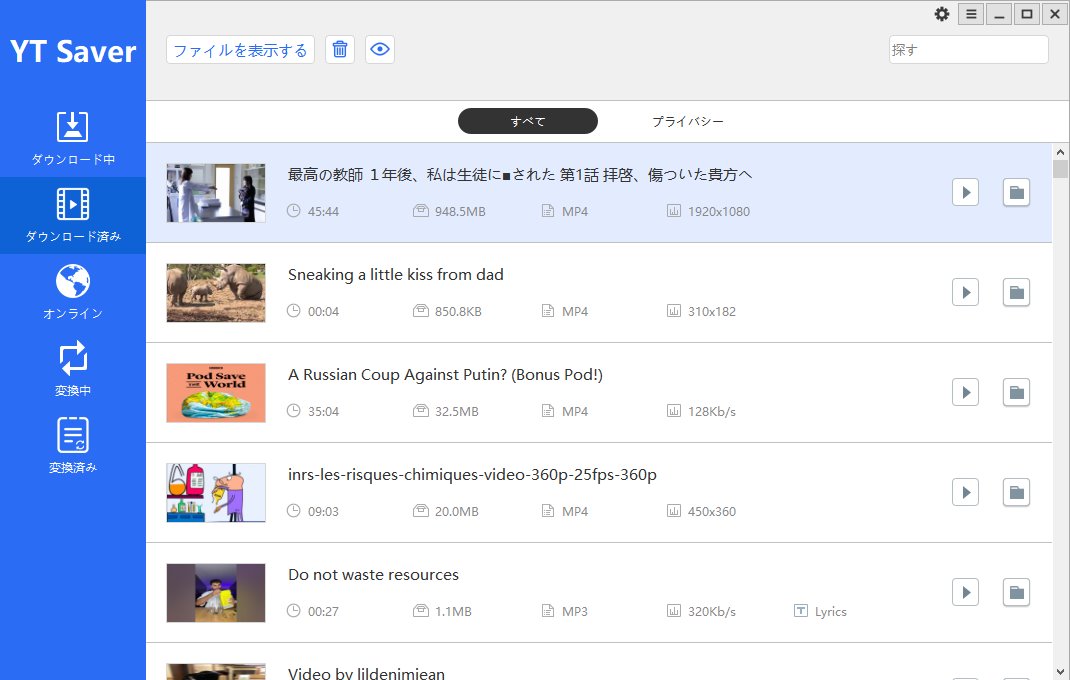The image size is (1070, 680).
Task: Select title inrs-les-risques-chimiques-video-360p-25fps-360p
Action: [472, 474]
